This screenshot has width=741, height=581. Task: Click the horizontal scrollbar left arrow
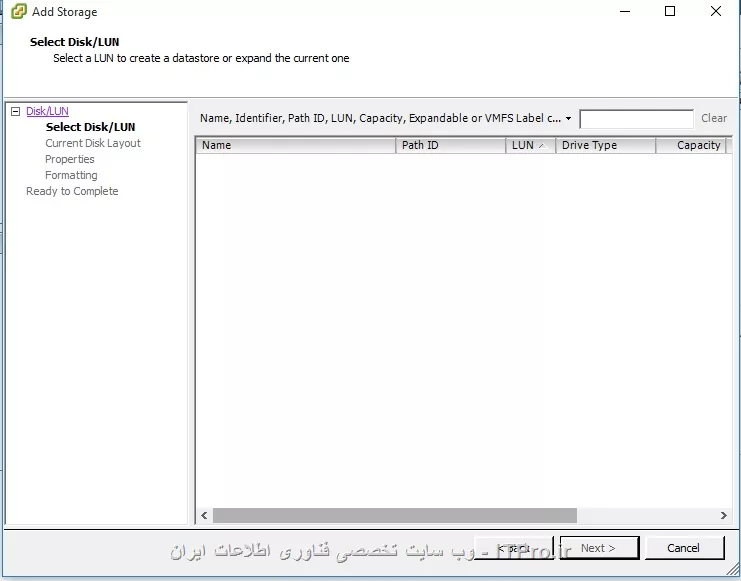point(204,515)
